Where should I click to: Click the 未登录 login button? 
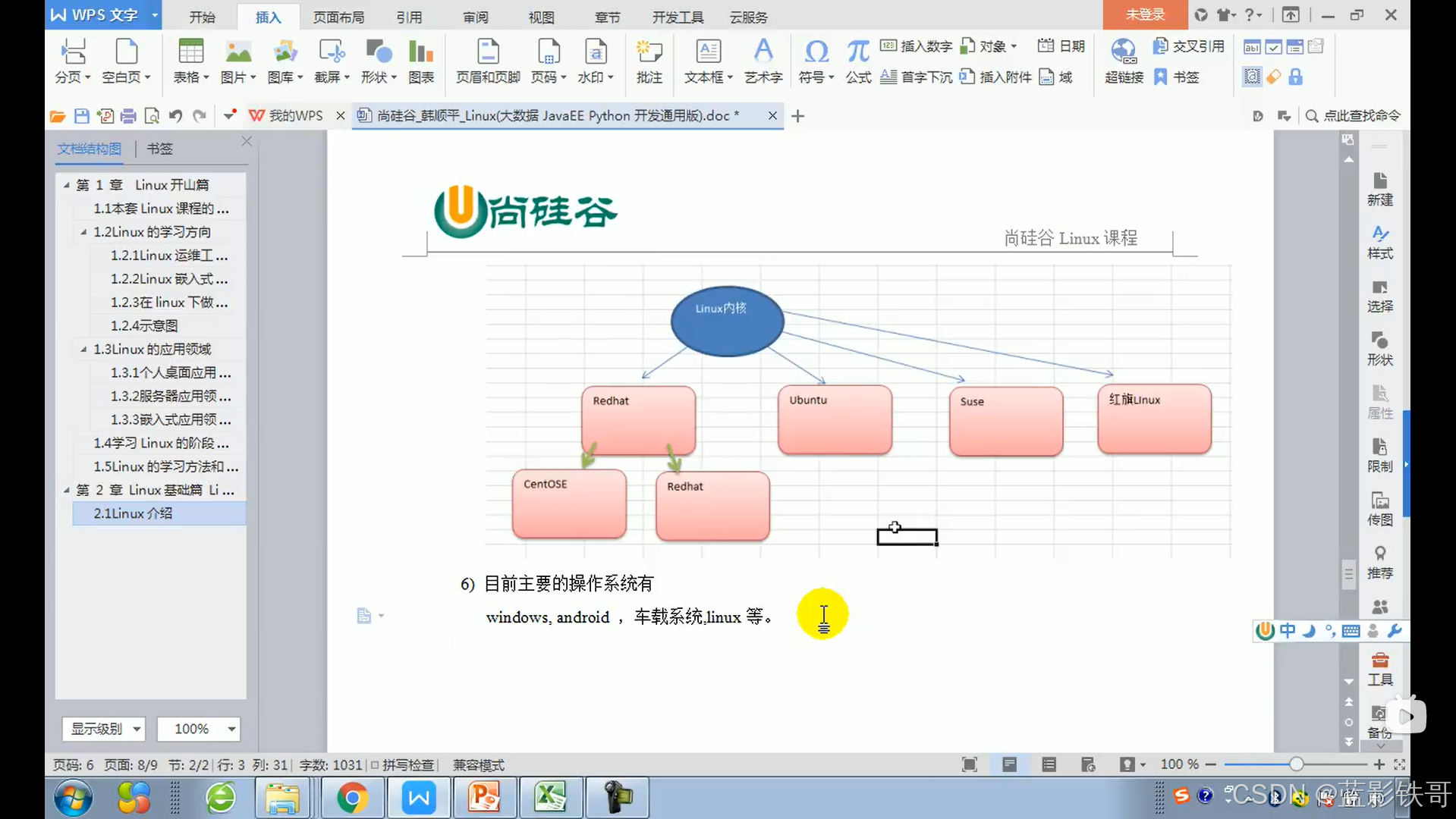tap(1144, 14)
